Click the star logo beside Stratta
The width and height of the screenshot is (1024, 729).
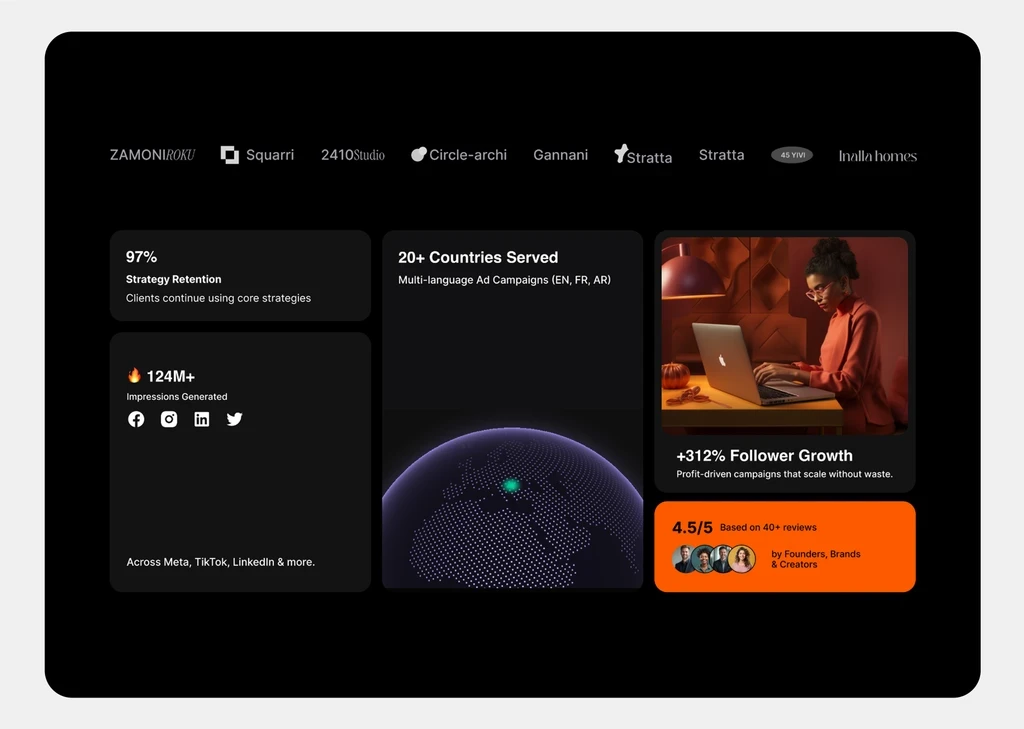point(620,154)
